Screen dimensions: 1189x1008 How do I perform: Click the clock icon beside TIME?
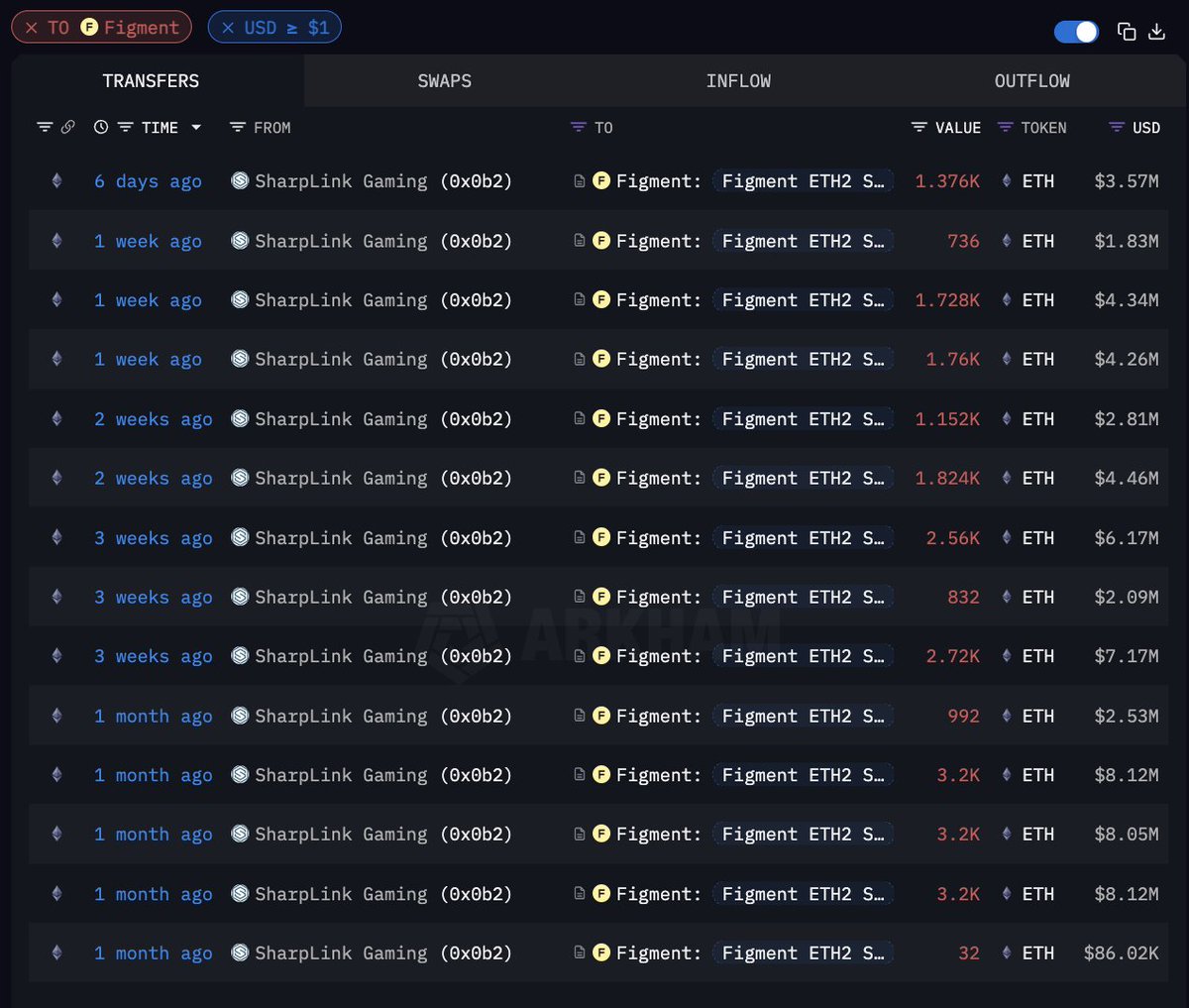point(101,127)
